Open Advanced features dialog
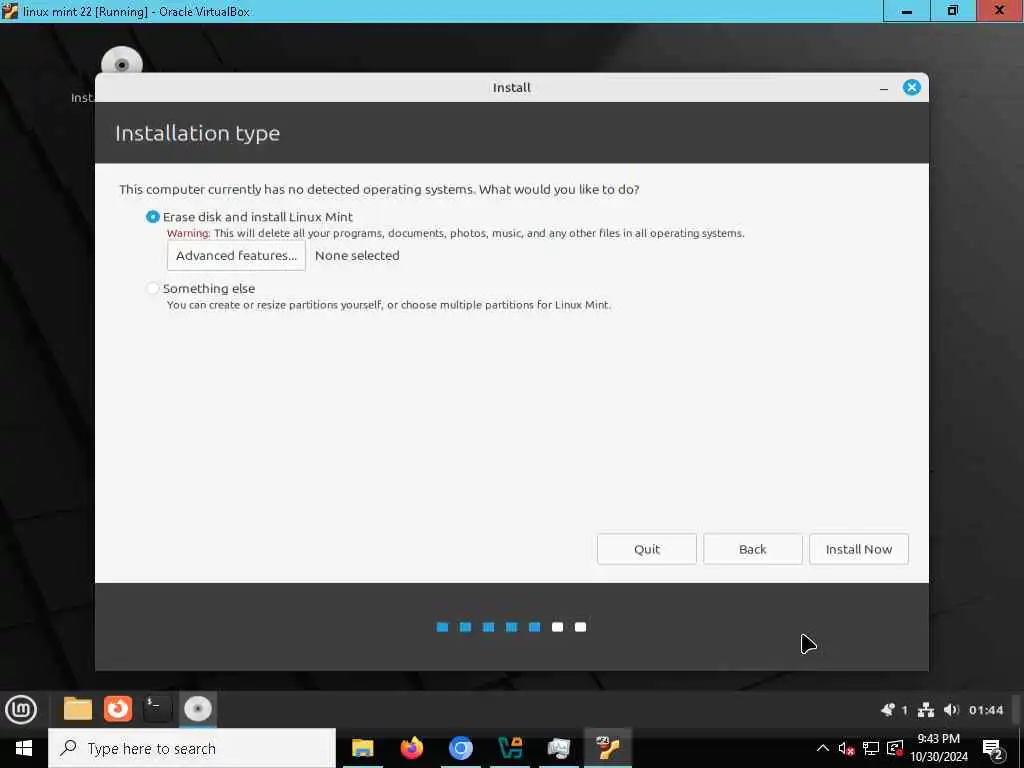Image resolution: width=1024 pixels, height=768 pixels. (x=236, y=255)
